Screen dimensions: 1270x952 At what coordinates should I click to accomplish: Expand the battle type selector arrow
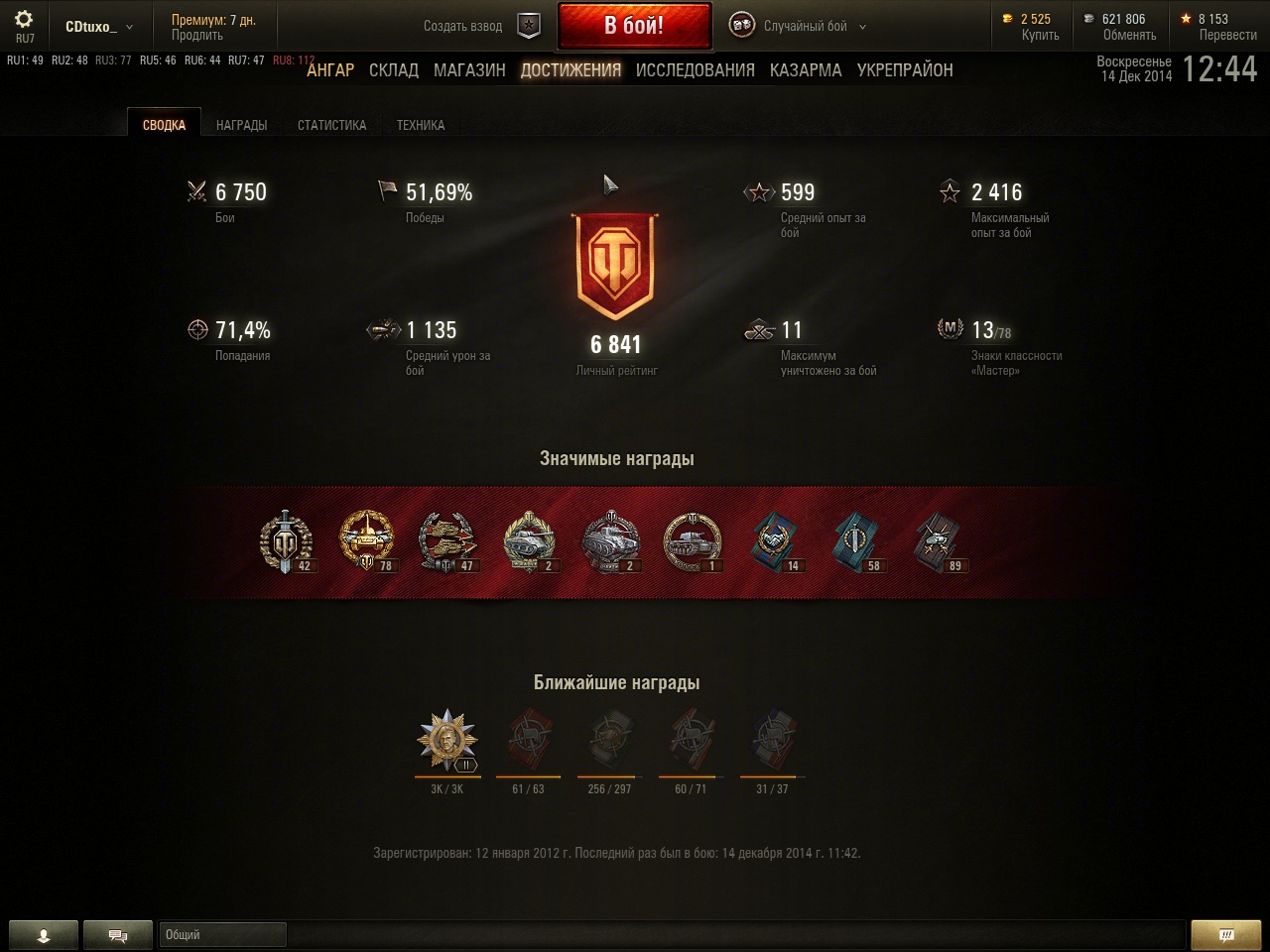pyautogui.click(x=862, y=27)
